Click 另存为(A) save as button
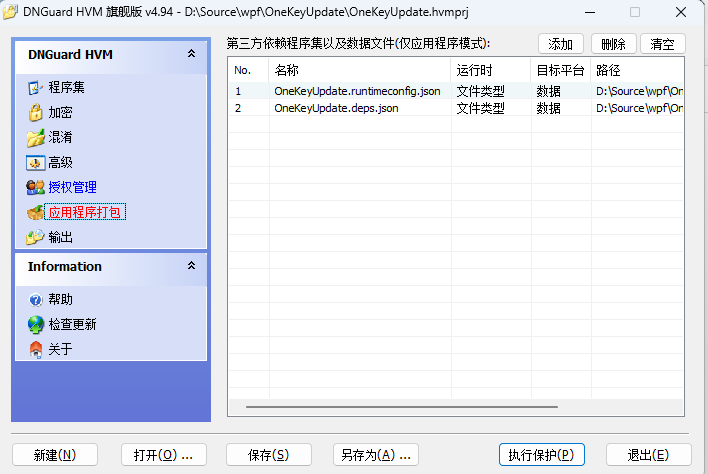Screen dimensions: 708x474 point(376,455)
